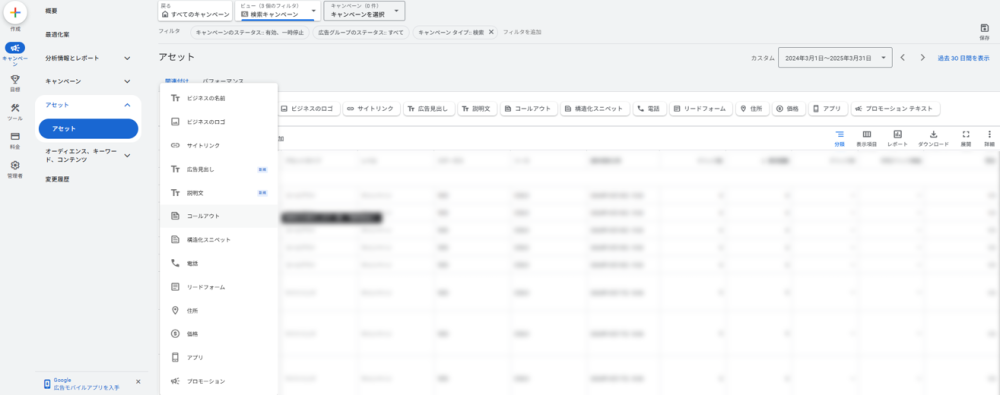The image size is (1000, 395).
Task: Choose ビジネスのロゴ in the dropdown list
Action: (x=219, y=121)
